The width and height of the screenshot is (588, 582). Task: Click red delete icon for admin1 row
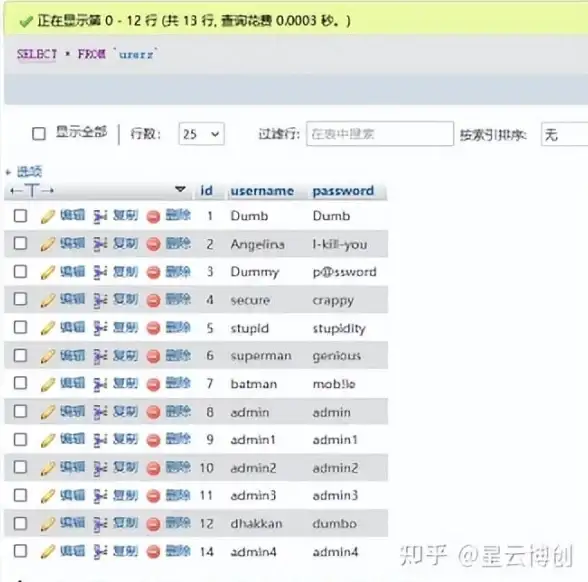click(153, 440)
